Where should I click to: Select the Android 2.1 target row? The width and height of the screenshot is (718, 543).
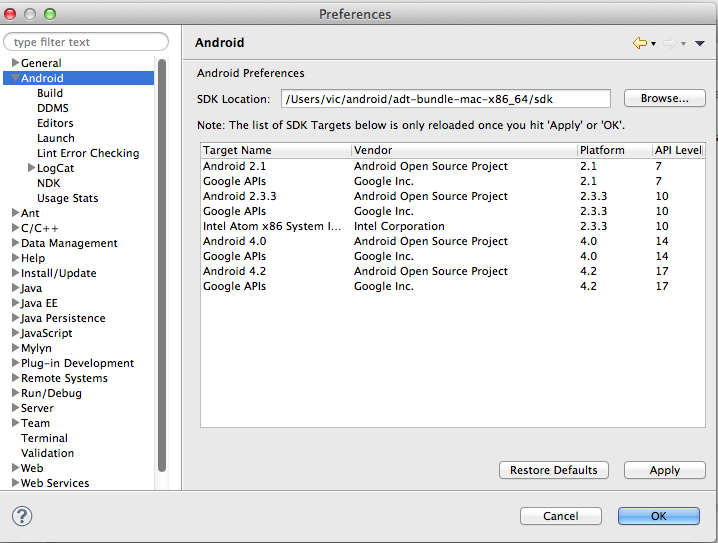(x=452, y=166)
